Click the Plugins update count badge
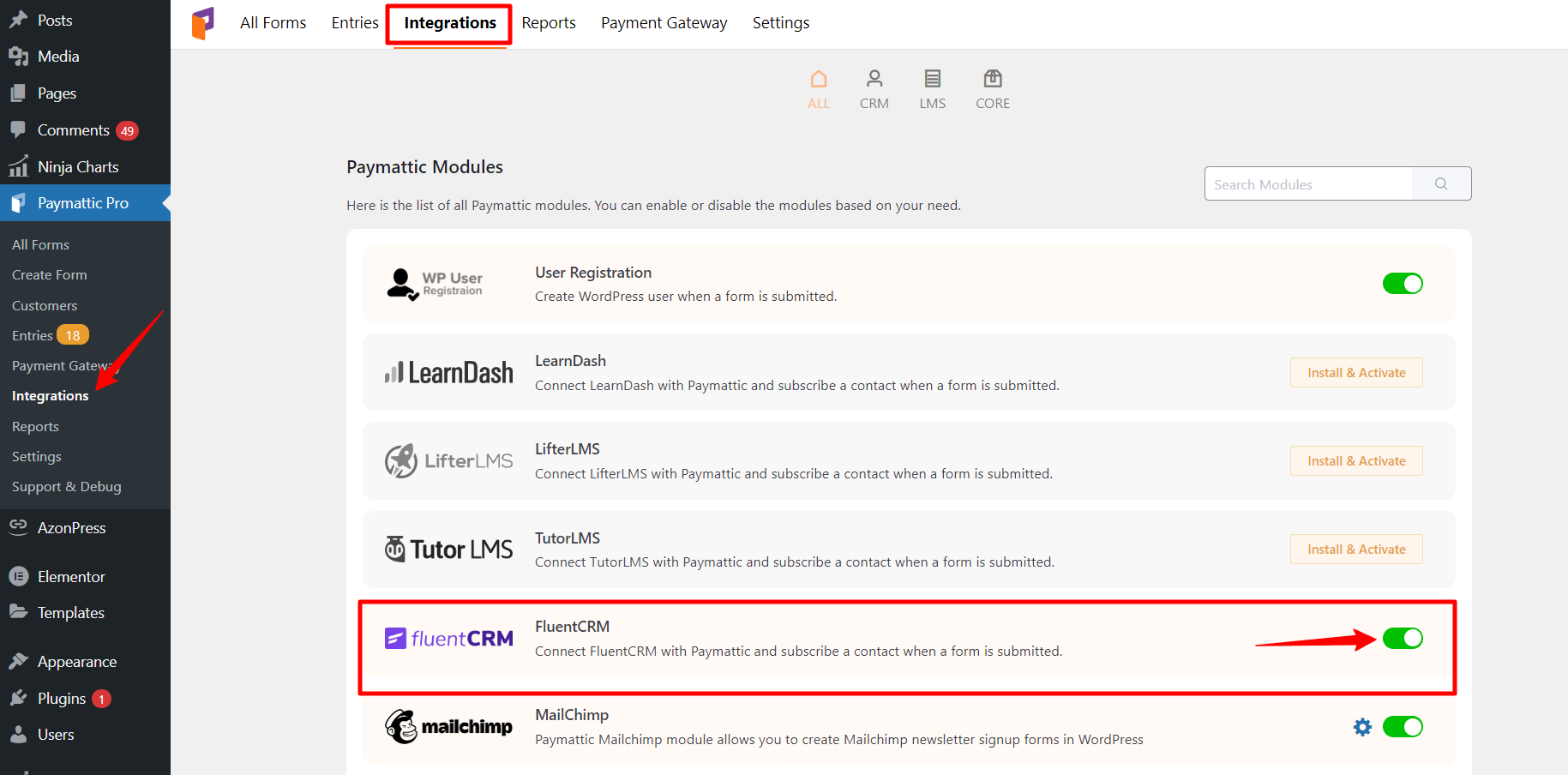This screenshot has height=775, width=1568. coord(101,699)
